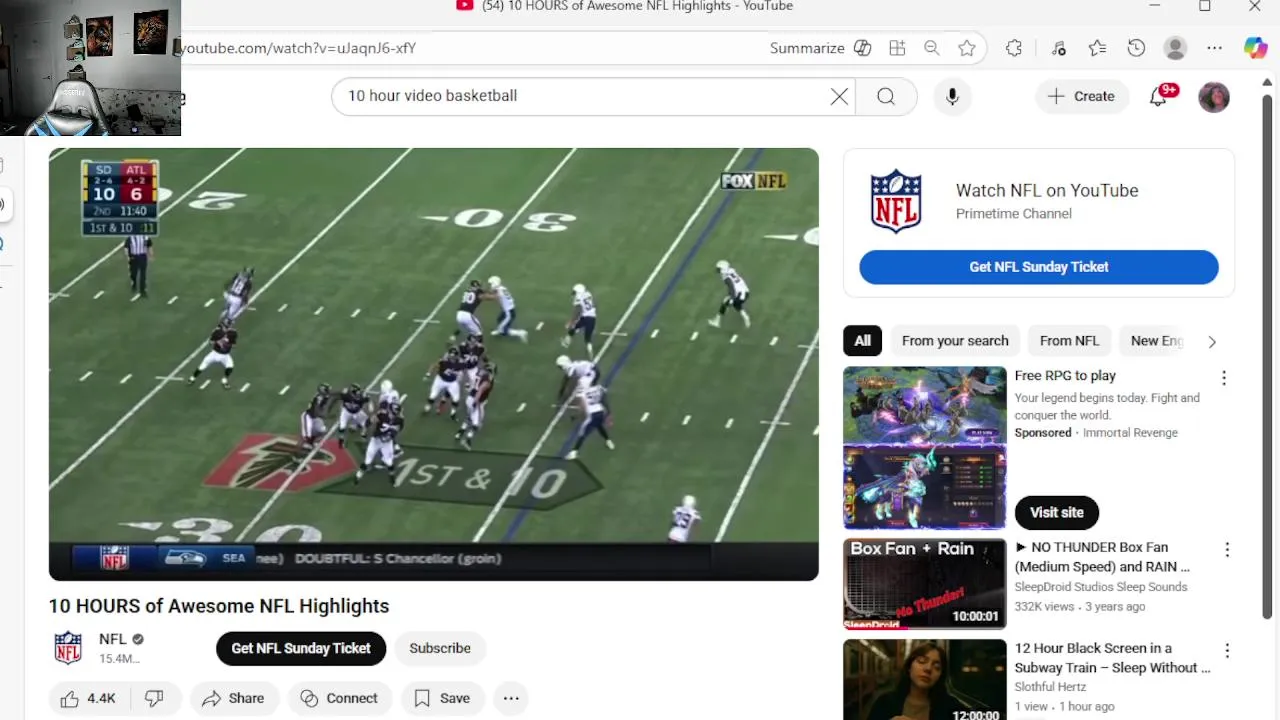Select the From NFL filter chip

click(x=1069, y=341)
